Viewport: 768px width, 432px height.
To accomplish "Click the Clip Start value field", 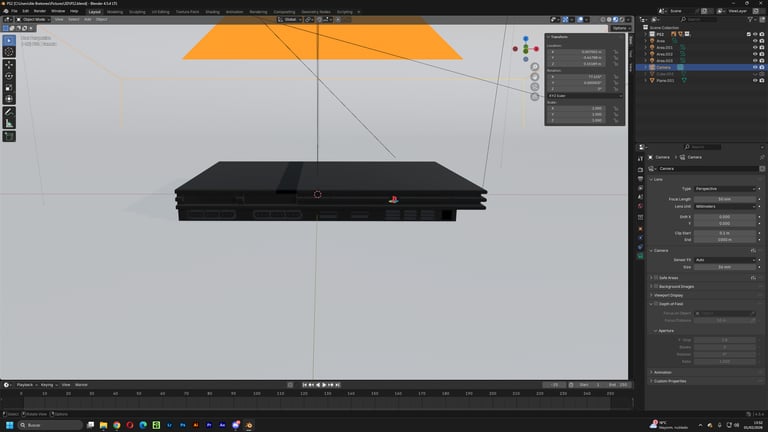I will point(725,233).
